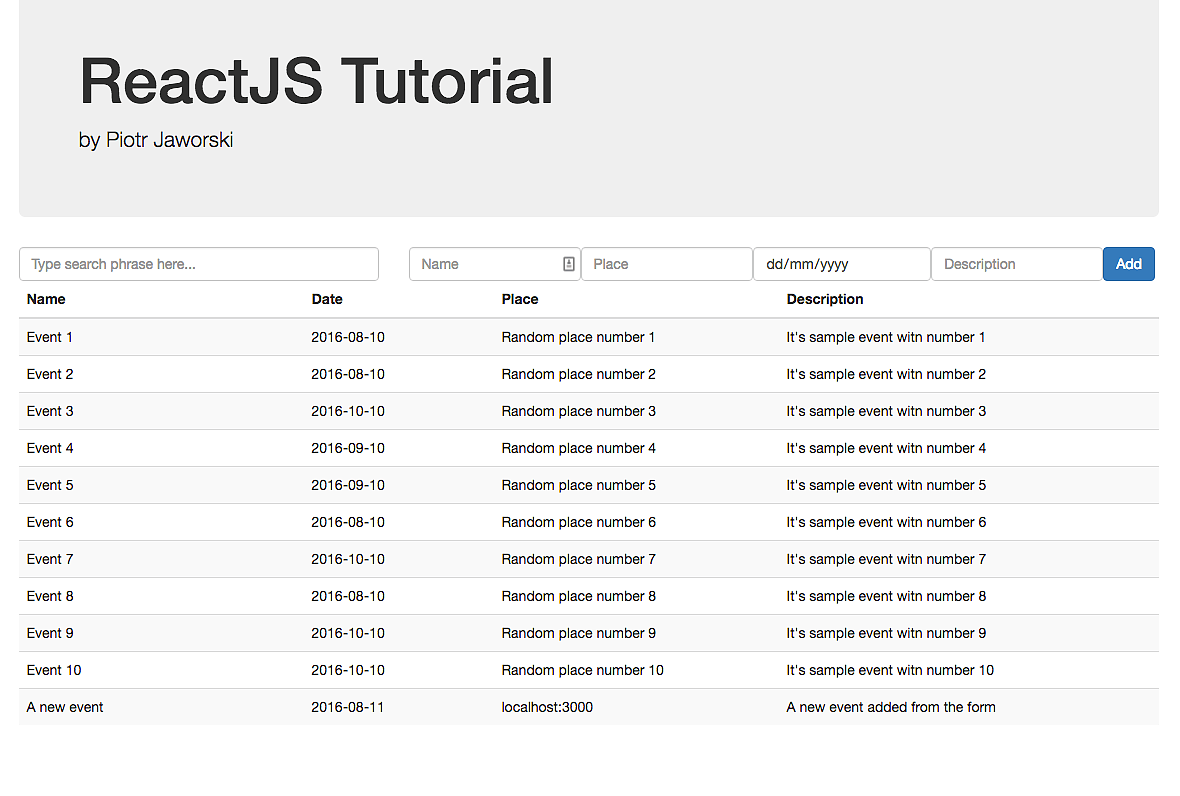Click 'It's sample event witn number 10'
1180x796 pixels.
[x=890, y=670]
